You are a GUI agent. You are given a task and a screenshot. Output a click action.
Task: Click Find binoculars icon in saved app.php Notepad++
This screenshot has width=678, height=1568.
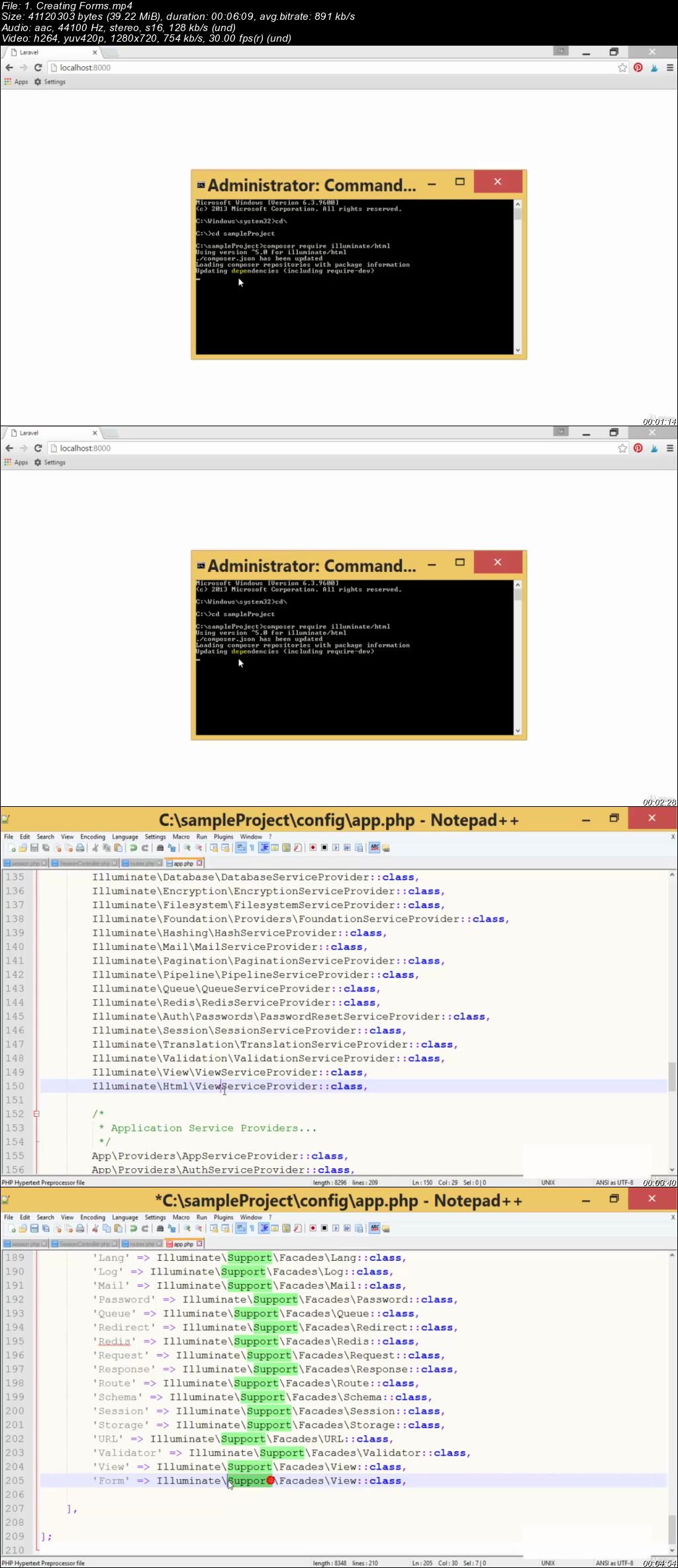click(160, 847)
